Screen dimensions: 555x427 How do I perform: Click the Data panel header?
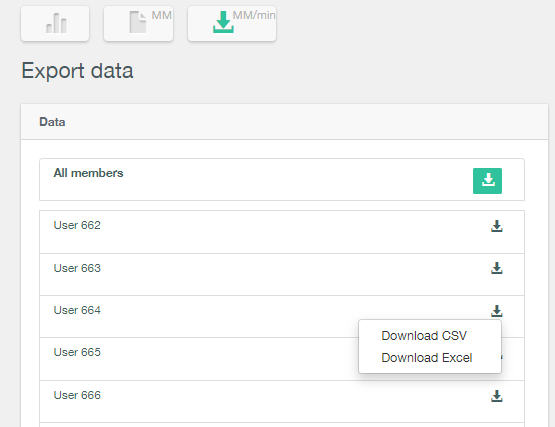point(285,122)
